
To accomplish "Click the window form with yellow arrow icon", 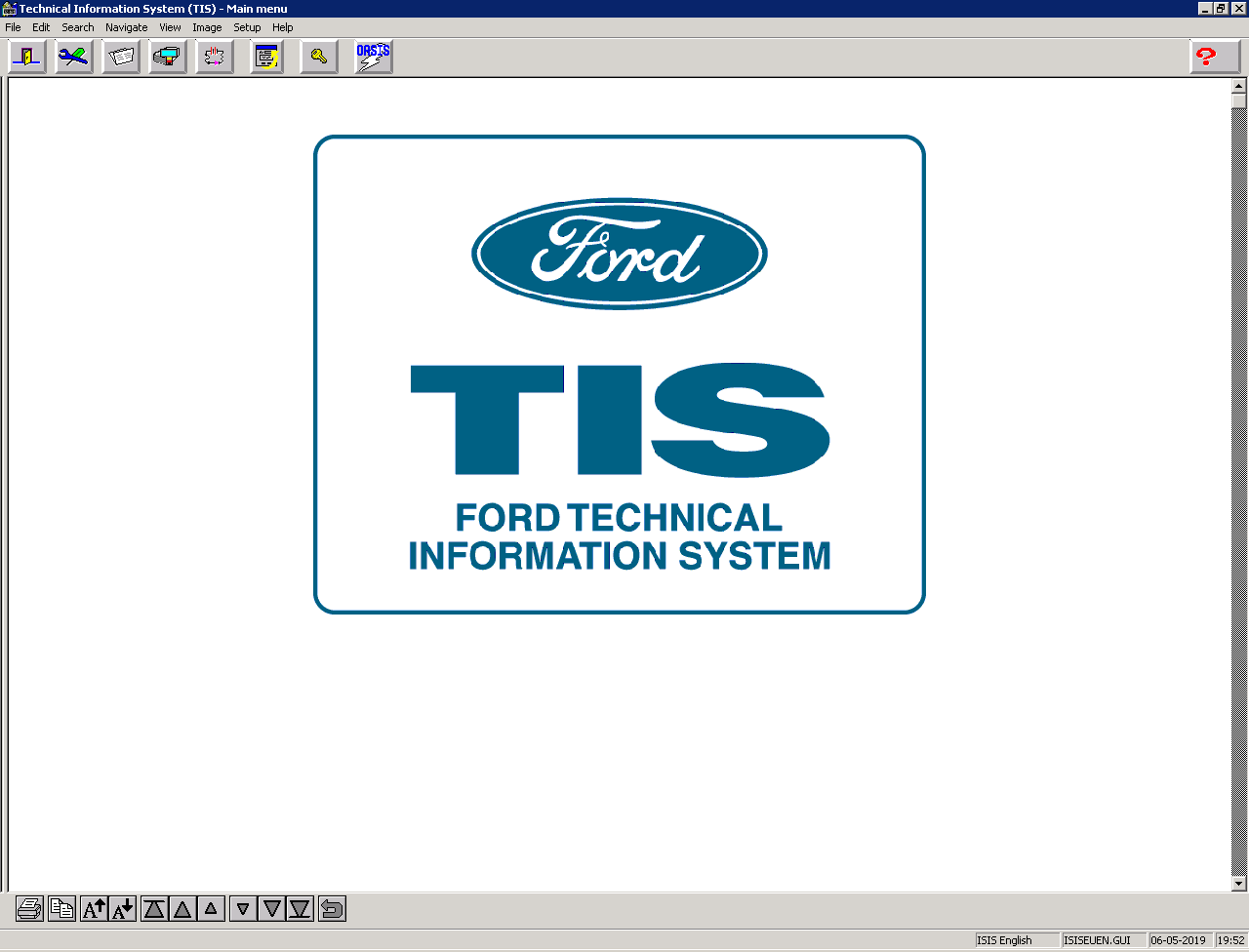I will [x=266, y=57].
